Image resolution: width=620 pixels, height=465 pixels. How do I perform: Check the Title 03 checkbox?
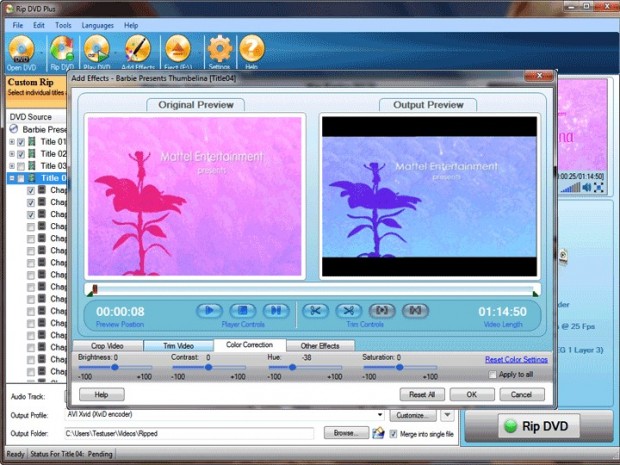(x=21, y=166)
